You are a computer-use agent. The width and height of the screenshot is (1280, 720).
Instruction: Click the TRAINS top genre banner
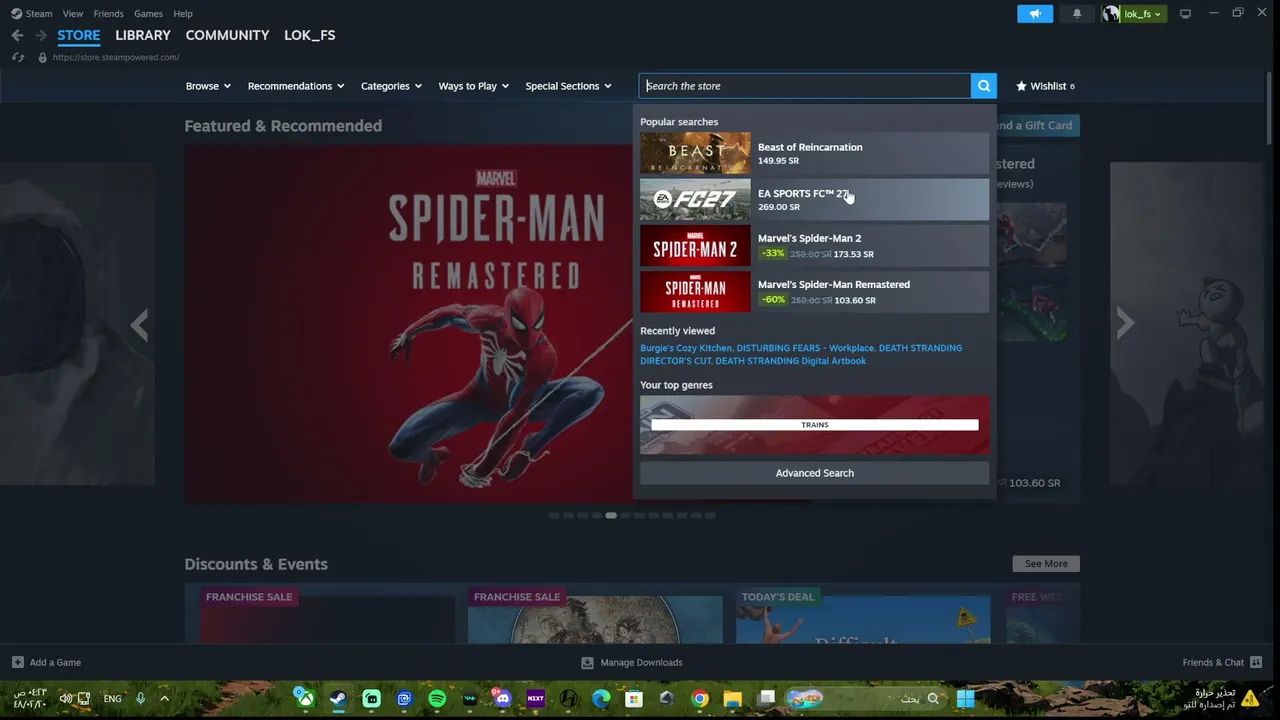pyautogui.click(x=815, y=425)
